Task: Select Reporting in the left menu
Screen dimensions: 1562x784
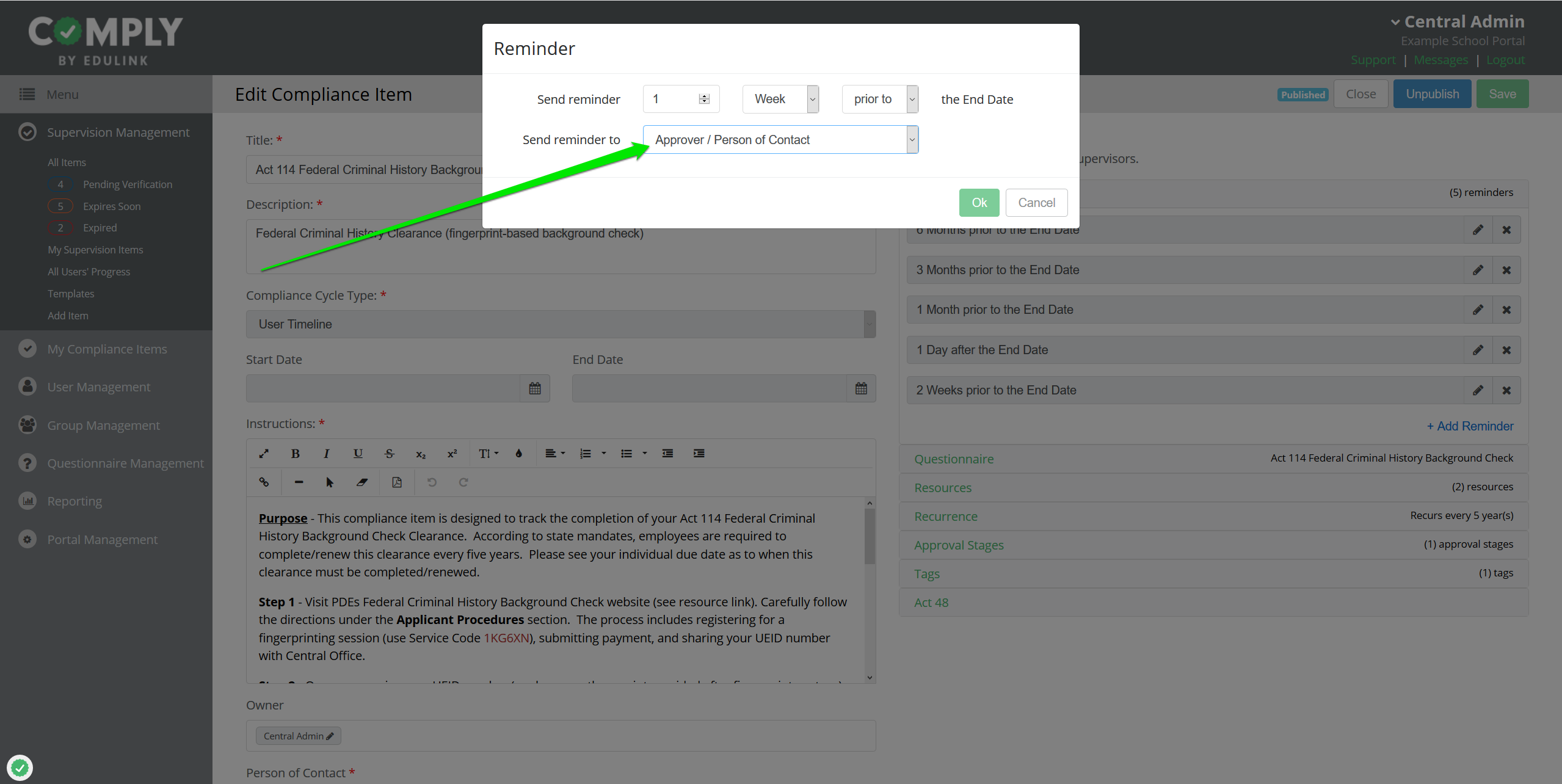Action: tap(74, 501)
